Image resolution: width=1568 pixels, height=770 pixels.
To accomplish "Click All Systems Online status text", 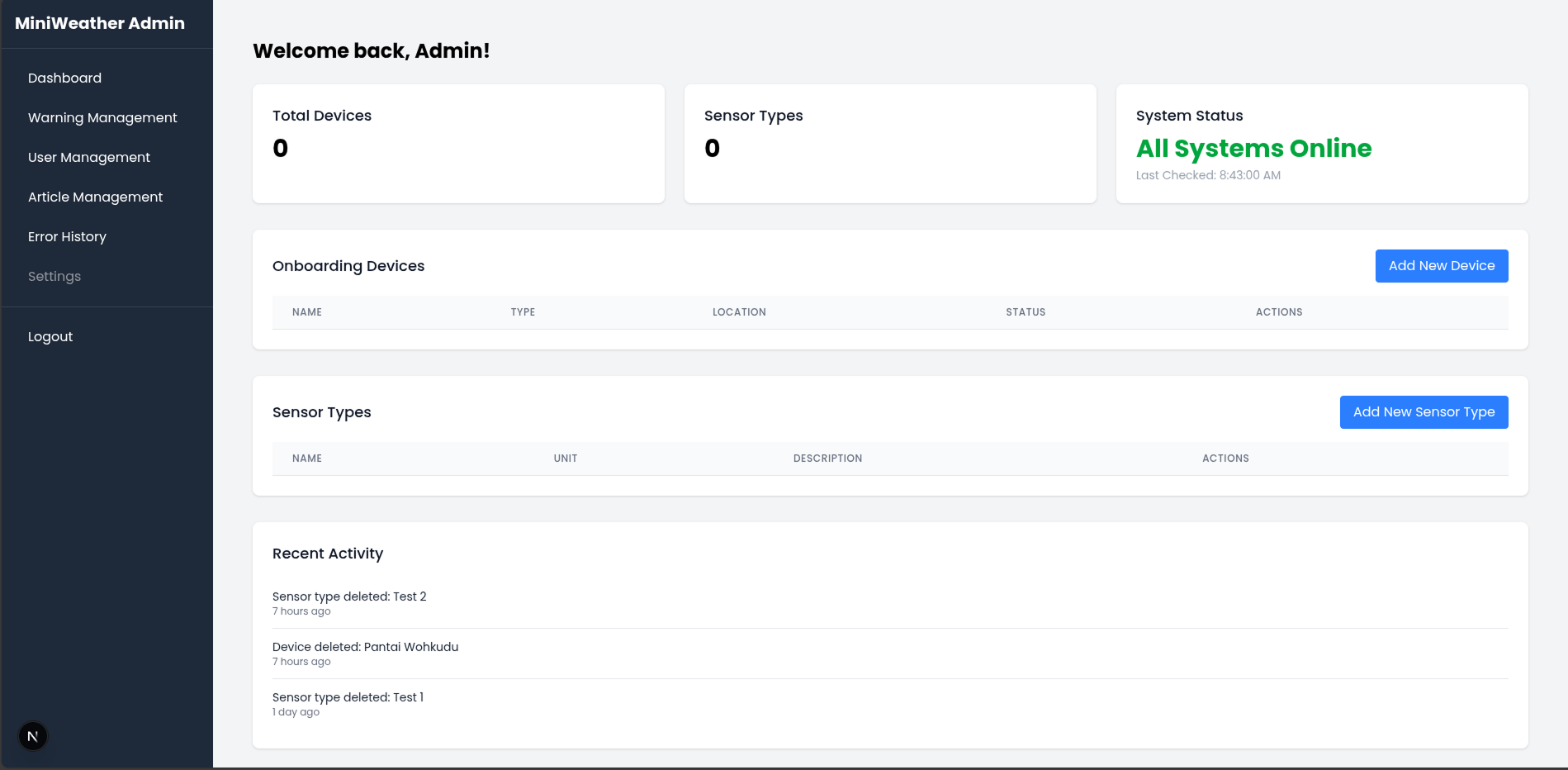I will click(1253, 149).
